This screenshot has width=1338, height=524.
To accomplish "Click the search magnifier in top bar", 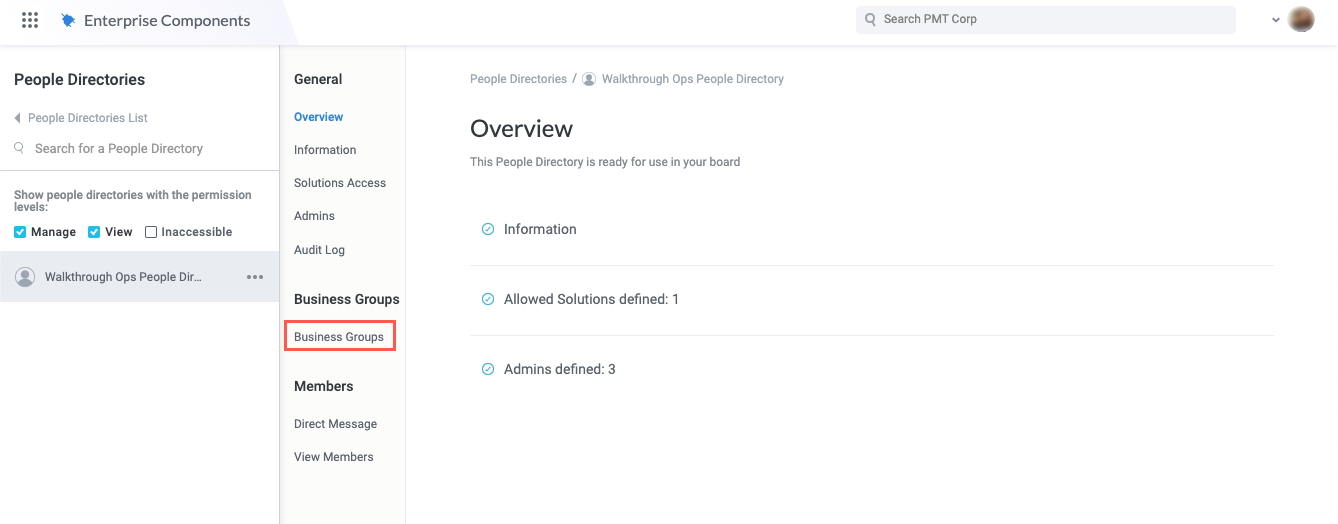I will tap(870, 19).
